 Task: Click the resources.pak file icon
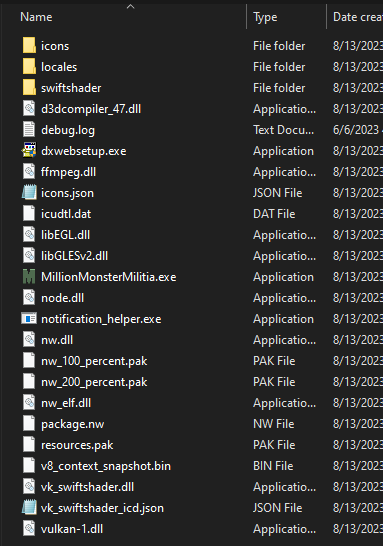click(x=29, y=445)
